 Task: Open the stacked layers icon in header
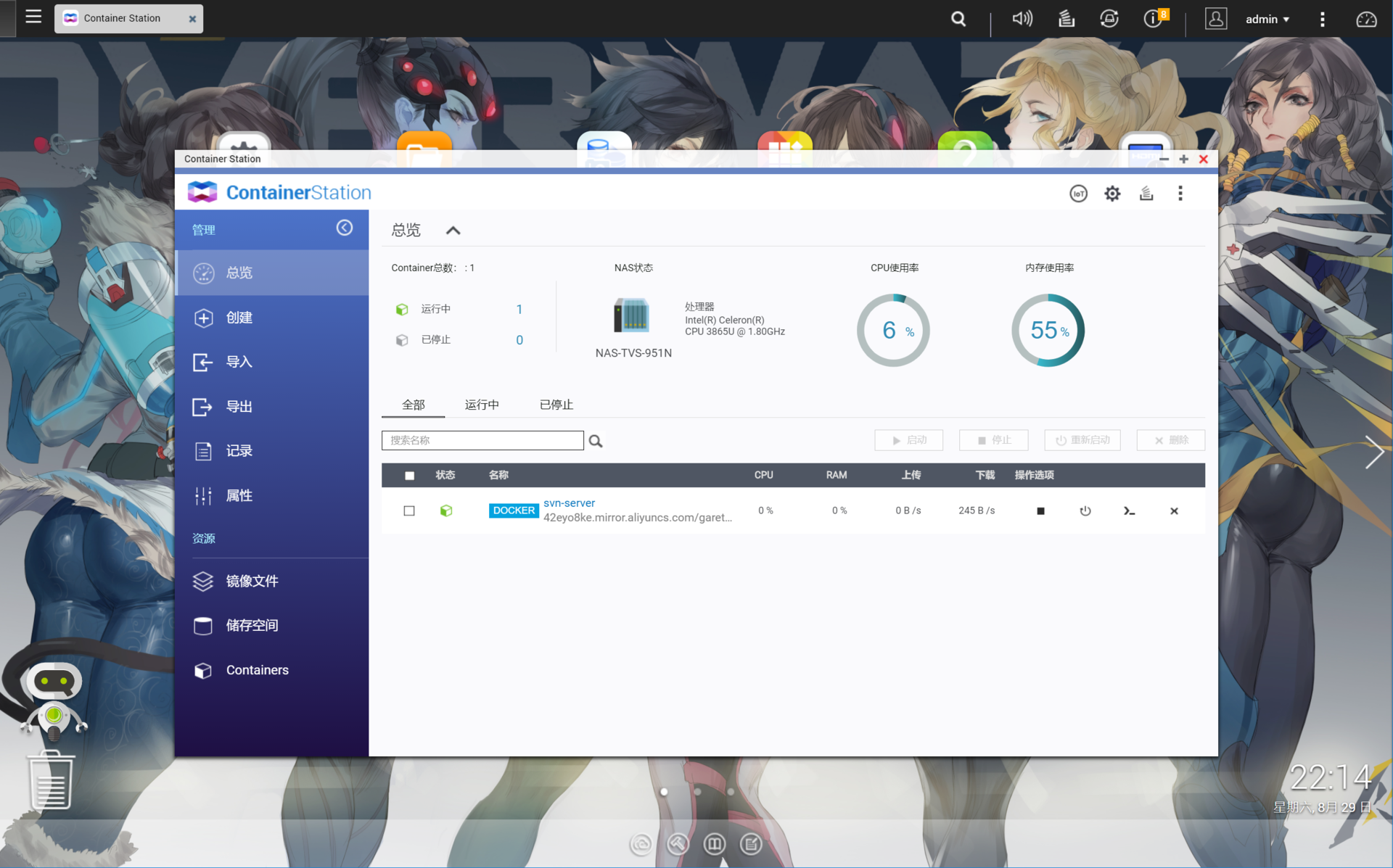pos(1146,194)
